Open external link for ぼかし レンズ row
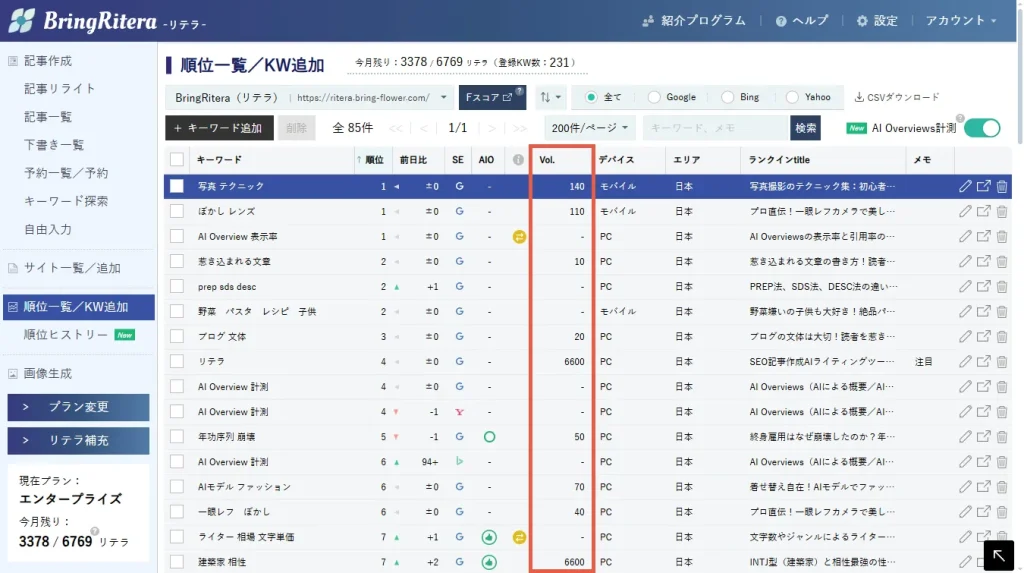Image resolution: width=1024 pixels, height=573 pixels. tap(984, 212)
